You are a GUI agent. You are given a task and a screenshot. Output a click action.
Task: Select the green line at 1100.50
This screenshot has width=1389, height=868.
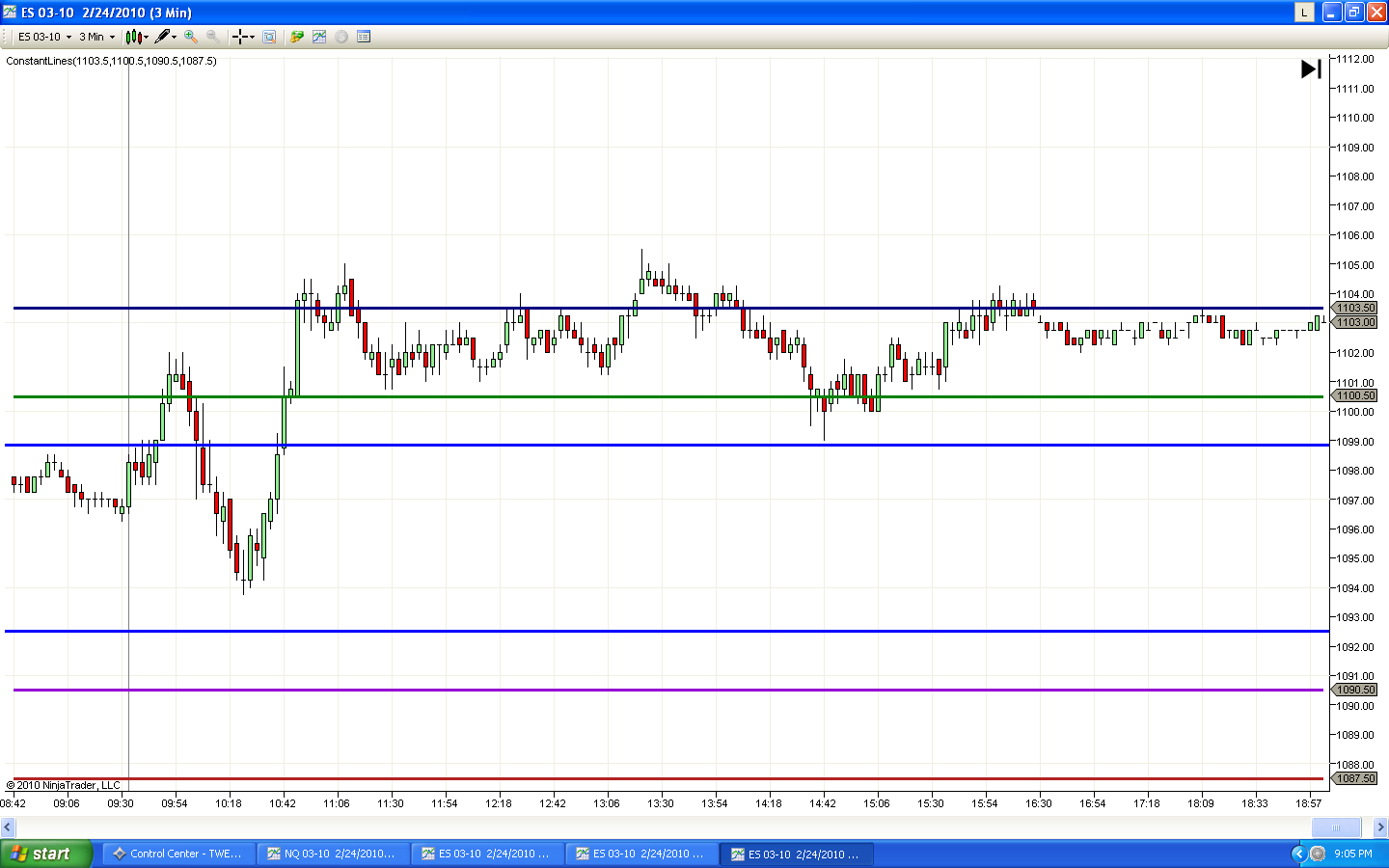[667, 396]
